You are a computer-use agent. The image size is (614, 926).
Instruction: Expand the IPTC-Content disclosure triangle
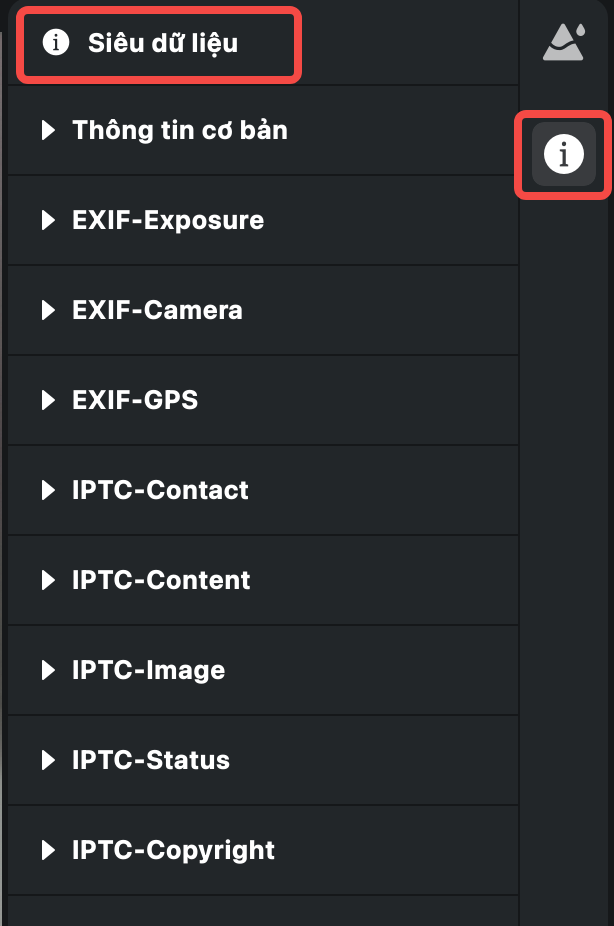pyautogui.click(x=48, y=580)
